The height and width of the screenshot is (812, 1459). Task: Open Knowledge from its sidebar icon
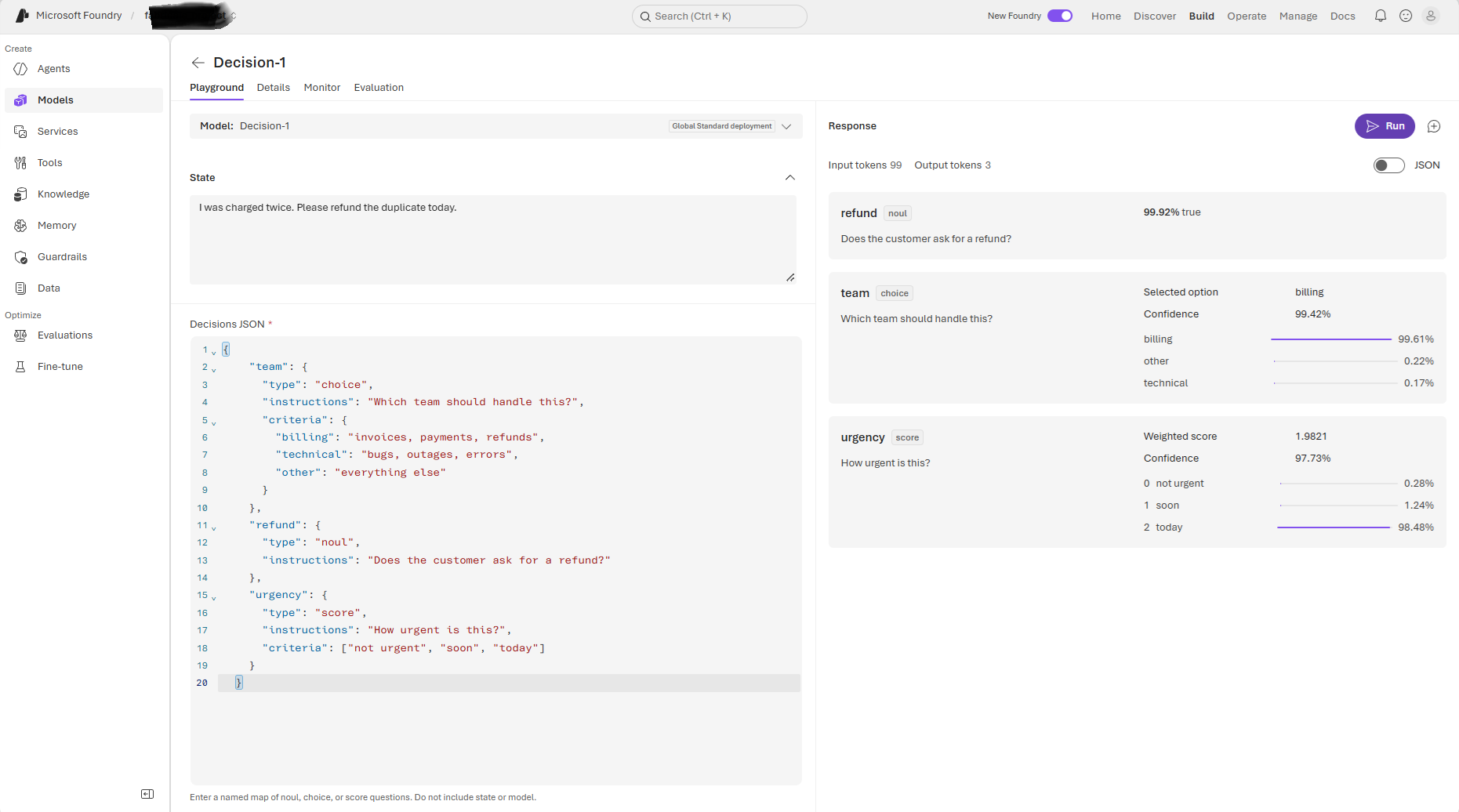pyautogui.click(x=20, y=194)
